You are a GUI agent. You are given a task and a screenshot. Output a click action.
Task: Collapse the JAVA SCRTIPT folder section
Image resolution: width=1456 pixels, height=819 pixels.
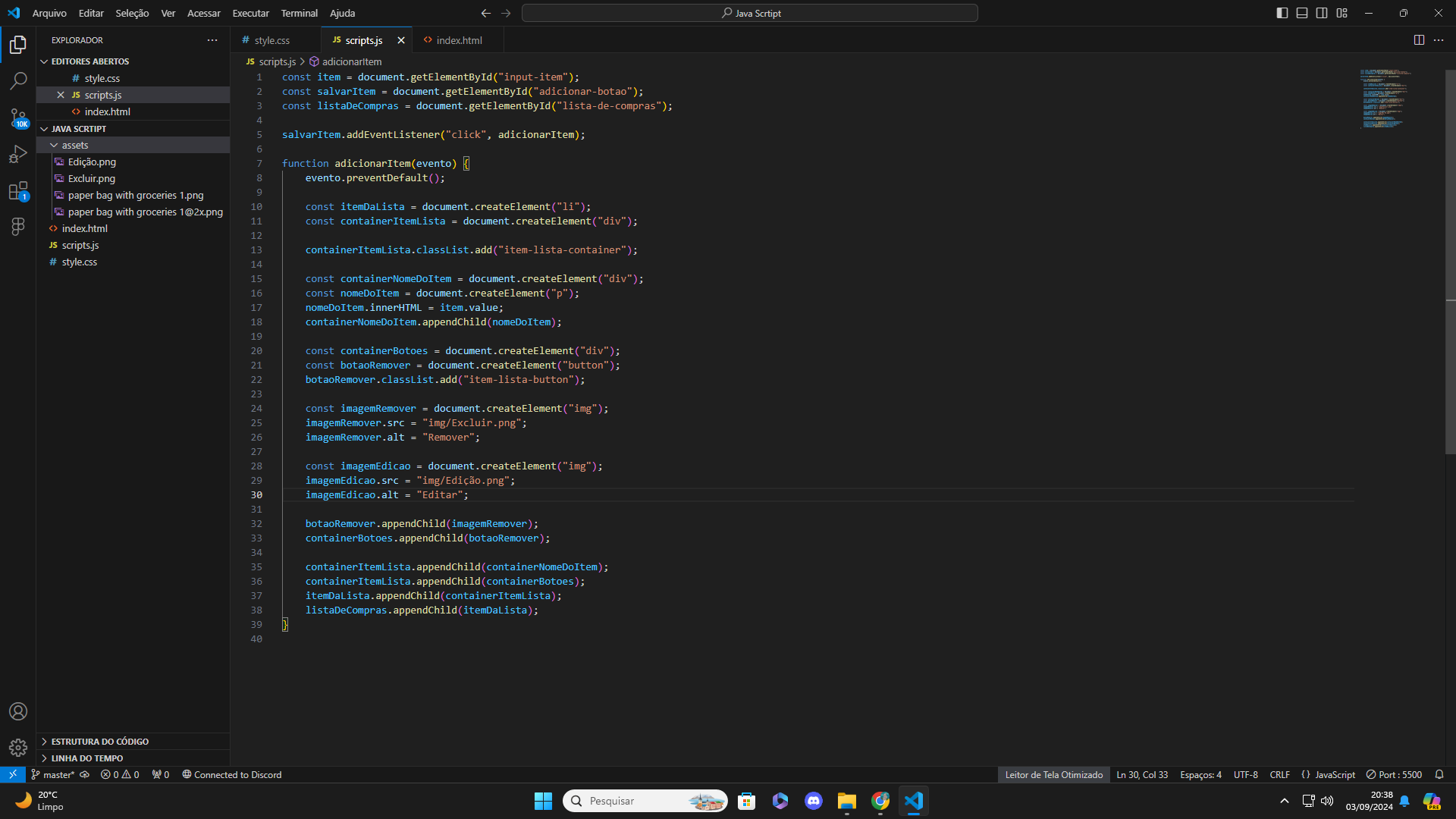coord(133,129)
